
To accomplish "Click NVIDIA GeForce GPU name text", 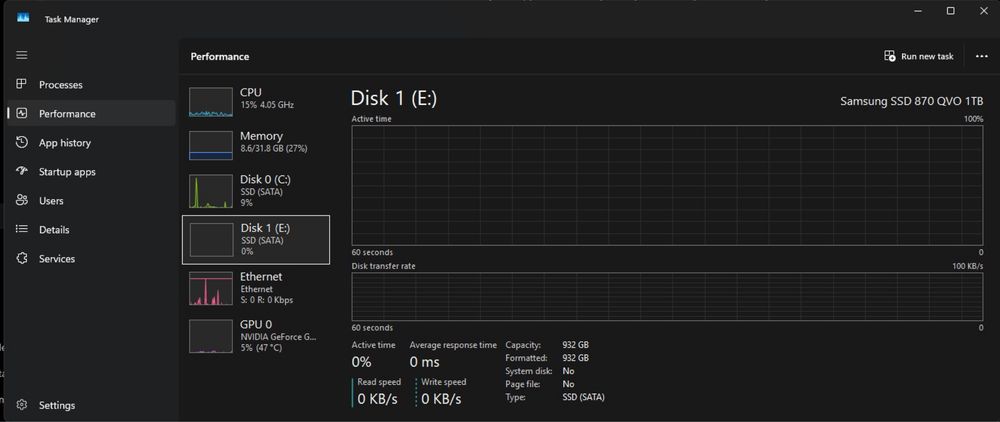I will [x=278, y=337].
